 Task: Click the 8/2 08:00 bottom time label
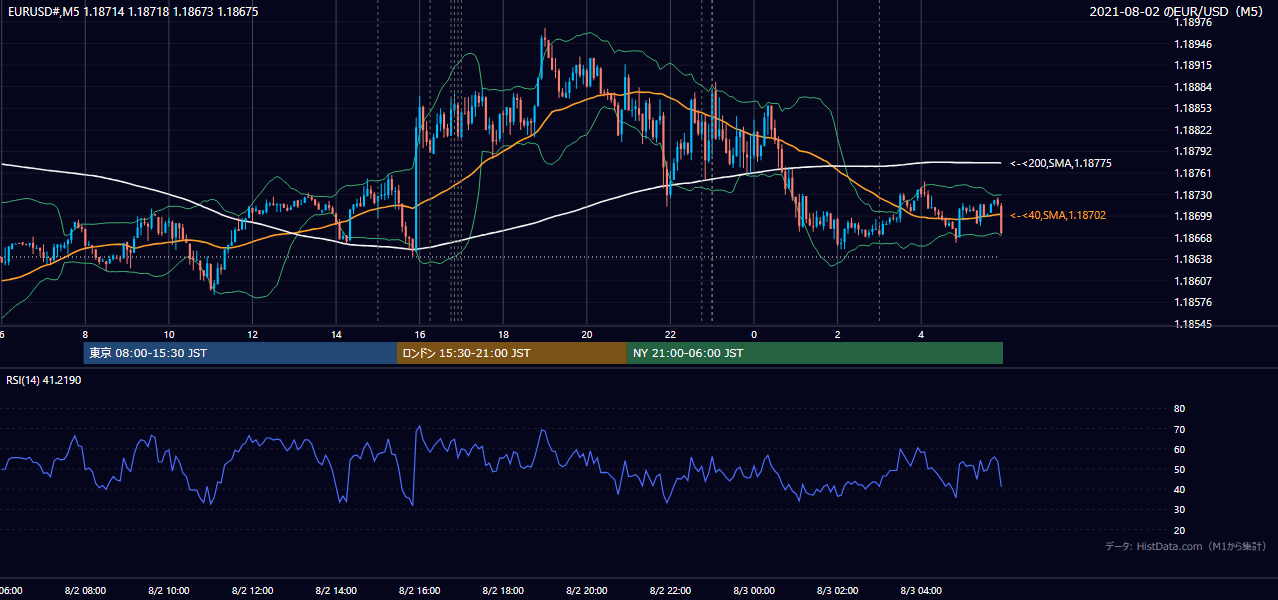85,590
